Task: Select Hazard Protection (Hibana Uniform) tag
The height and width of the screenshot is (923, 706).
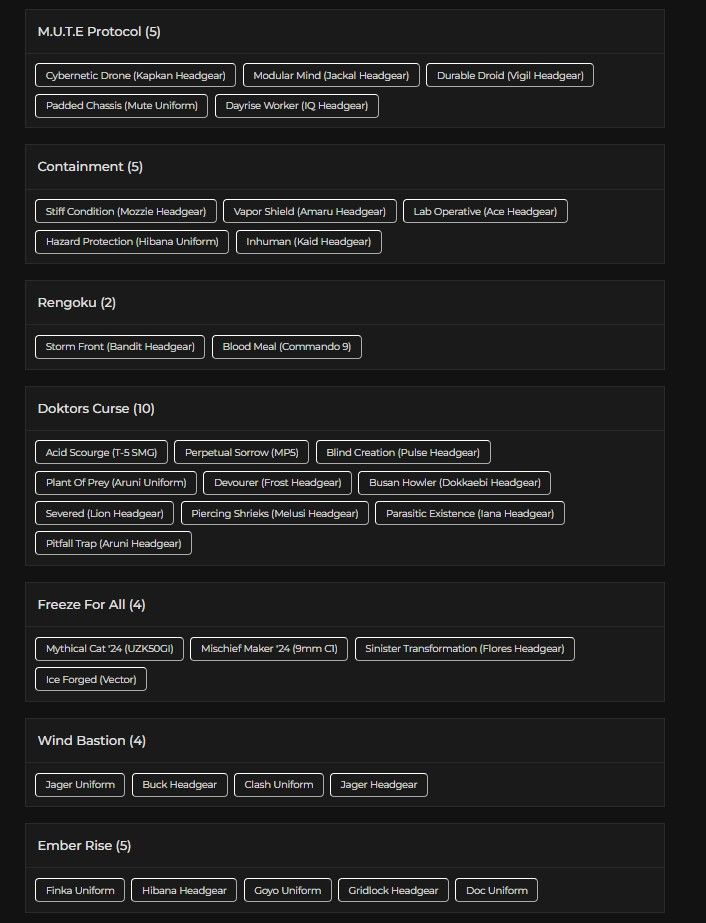Action: pyautogui.click(x=132, y=242)
